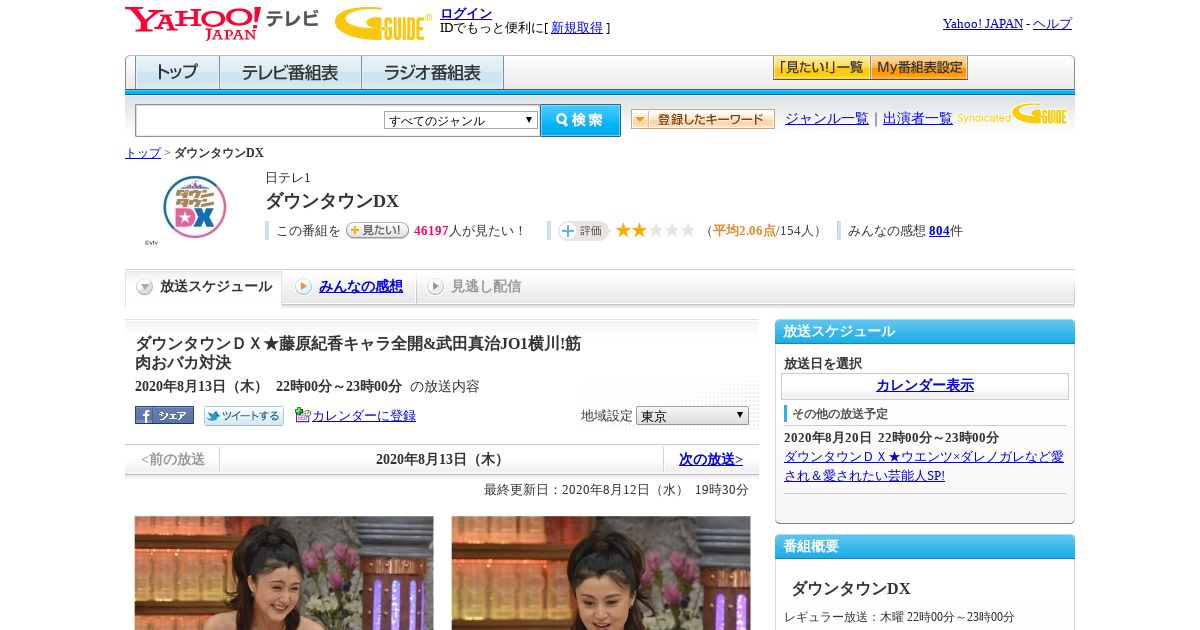Click the blue 検索 search button
Viewport: 1200px width, 630px height.
(x=580, y=120)
